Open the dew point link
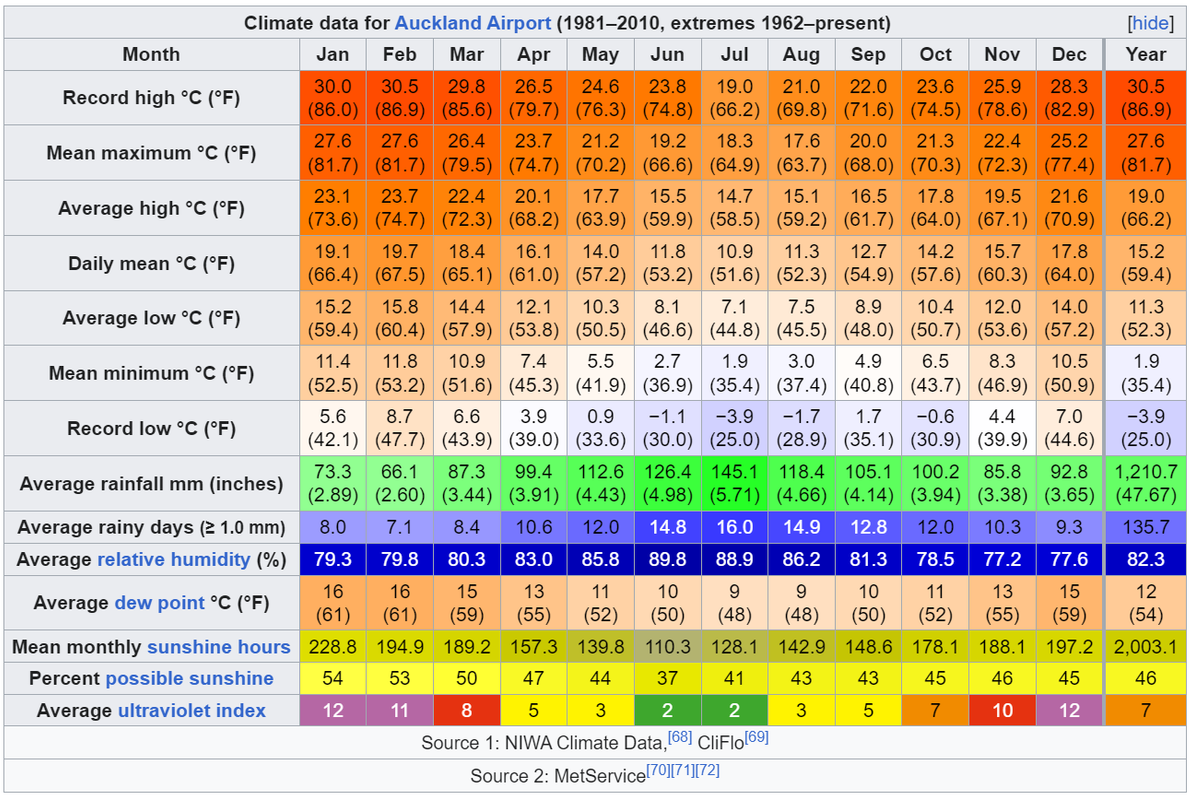 pos(159,603)
